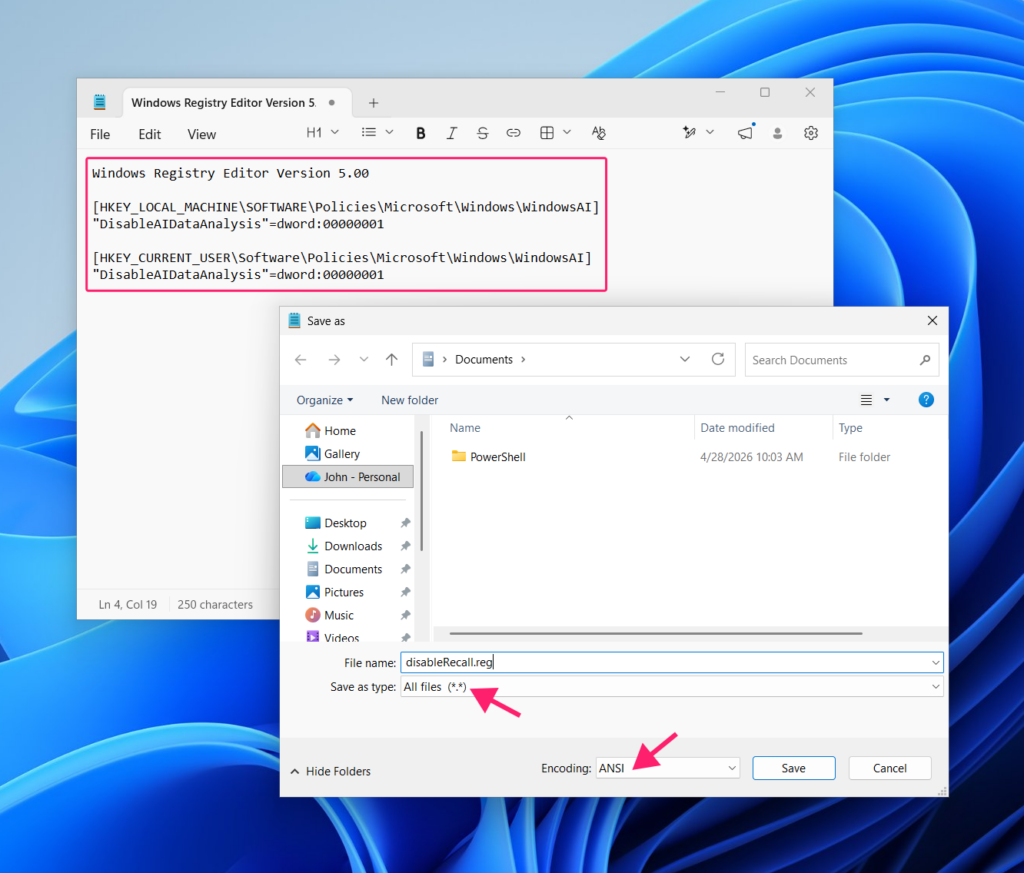Open view options dropdown arrow

pyautogui.click(x=887, y=400)
